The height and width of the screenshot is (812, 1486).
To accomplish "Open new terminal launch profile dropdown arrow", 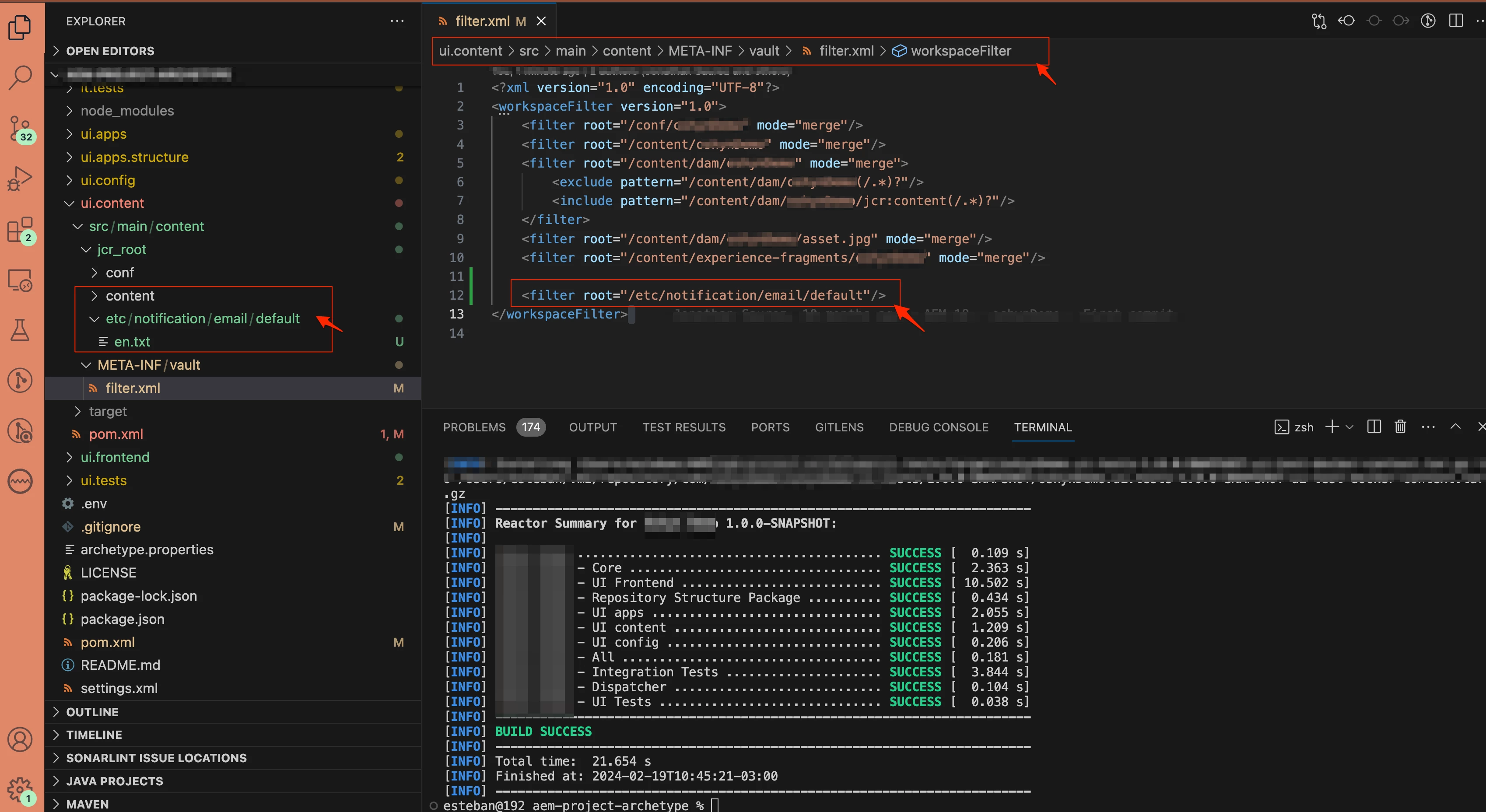I will pyautogui.click(x=1349, y=427).
